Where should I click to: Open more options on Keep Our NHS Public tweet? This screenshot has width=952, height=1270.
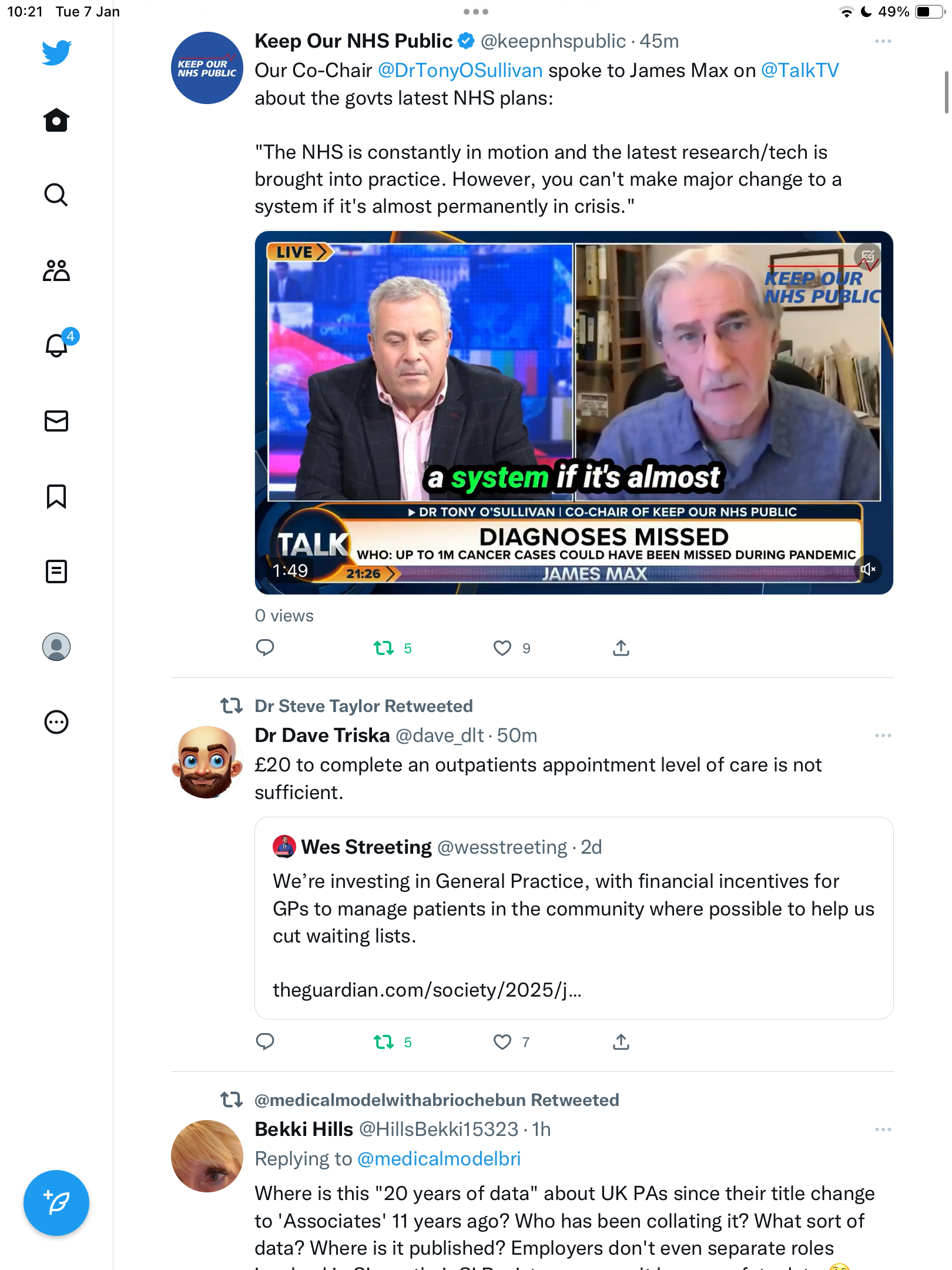pos(883,41)
